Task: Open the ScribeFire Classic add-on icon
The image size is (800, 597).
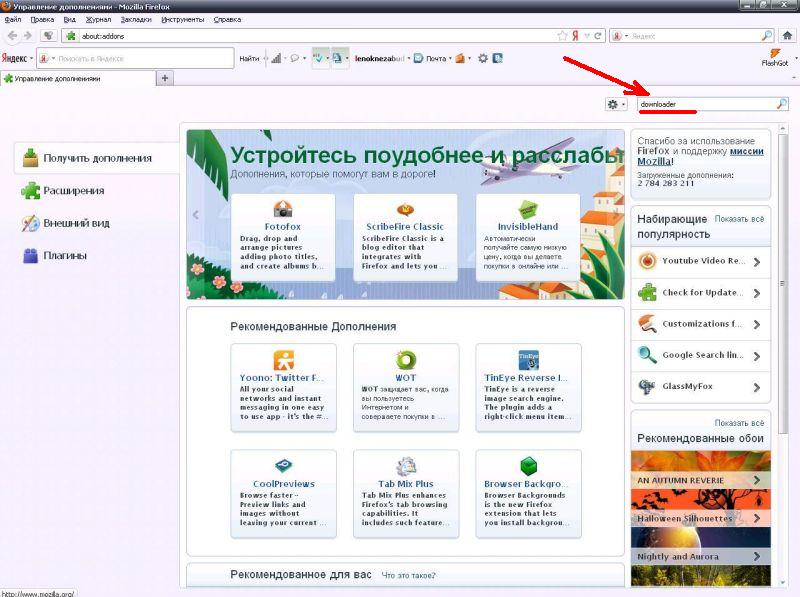Action: pyautogui.click(x=405, y=209)
